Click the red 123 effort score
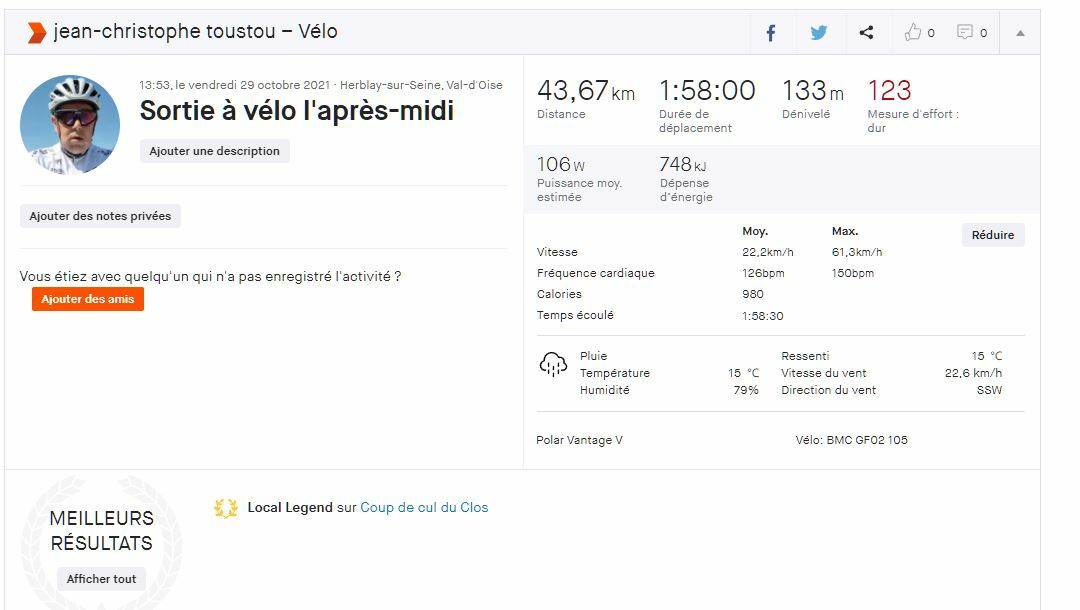The image size is (1080, 610). click(889, 91)
